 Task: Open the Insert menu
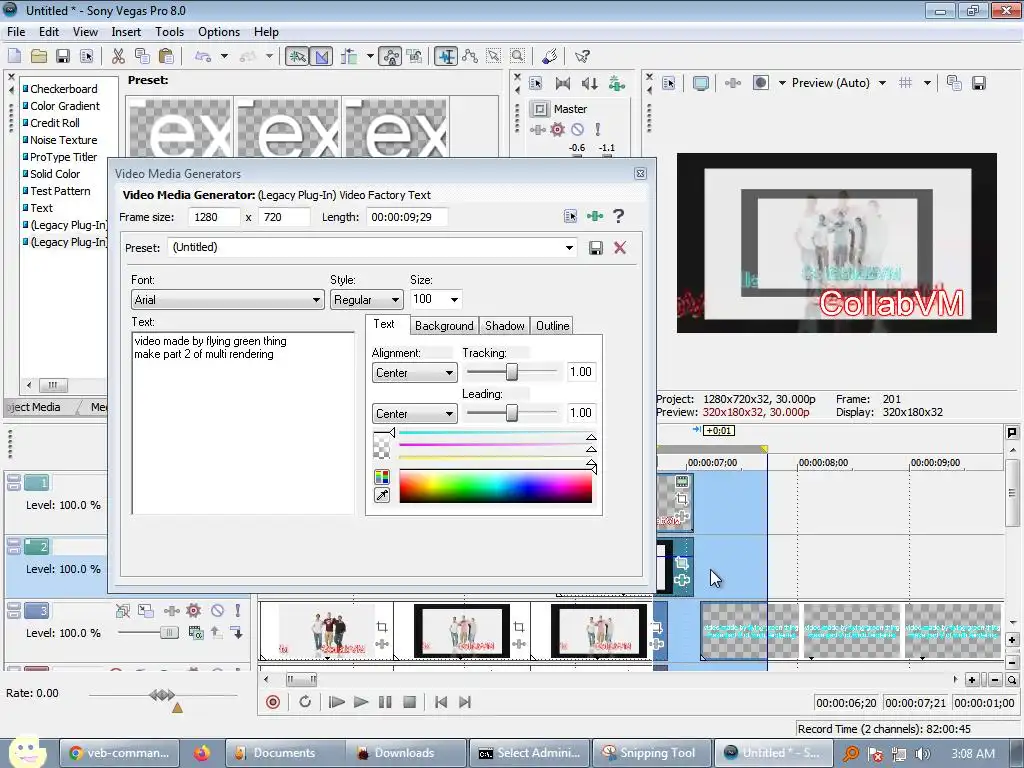pyautogui.click(x=126, y=31)
